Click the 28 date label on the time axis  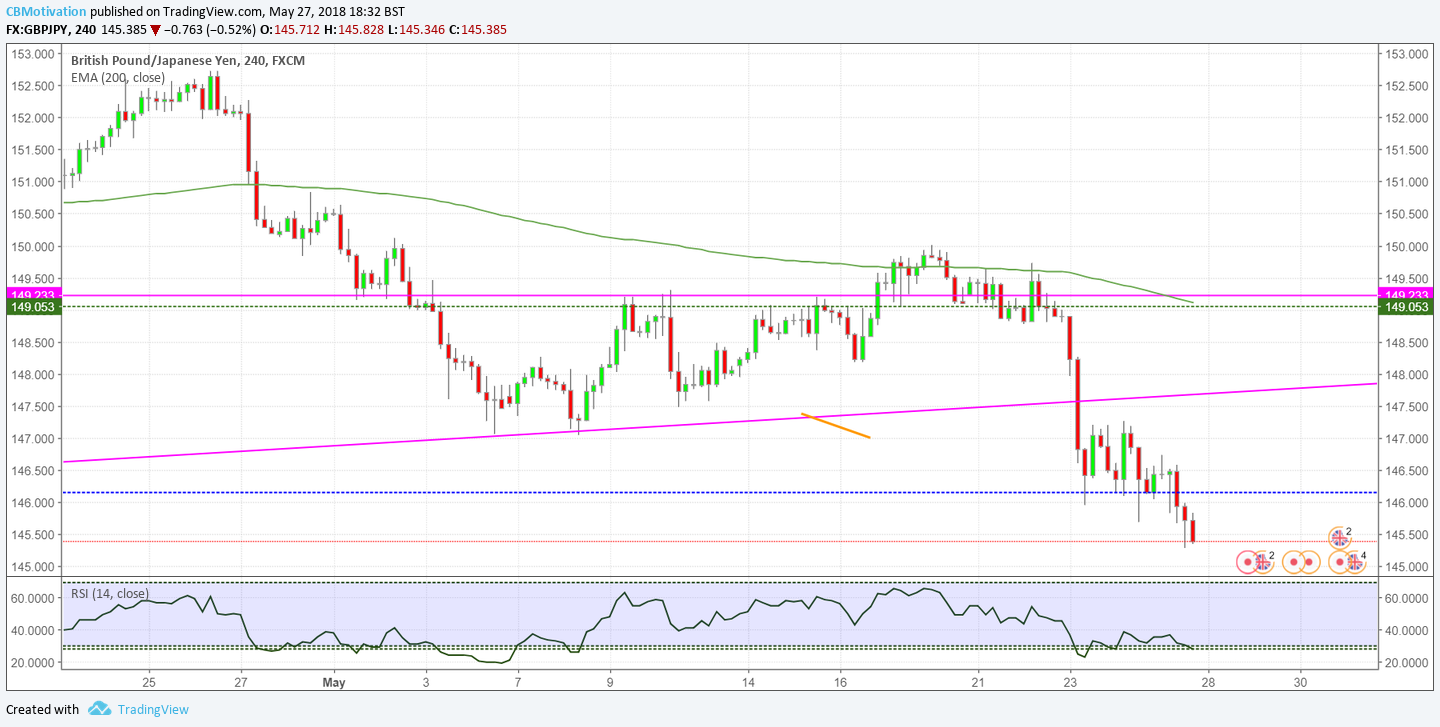[x=1208, y=683]
